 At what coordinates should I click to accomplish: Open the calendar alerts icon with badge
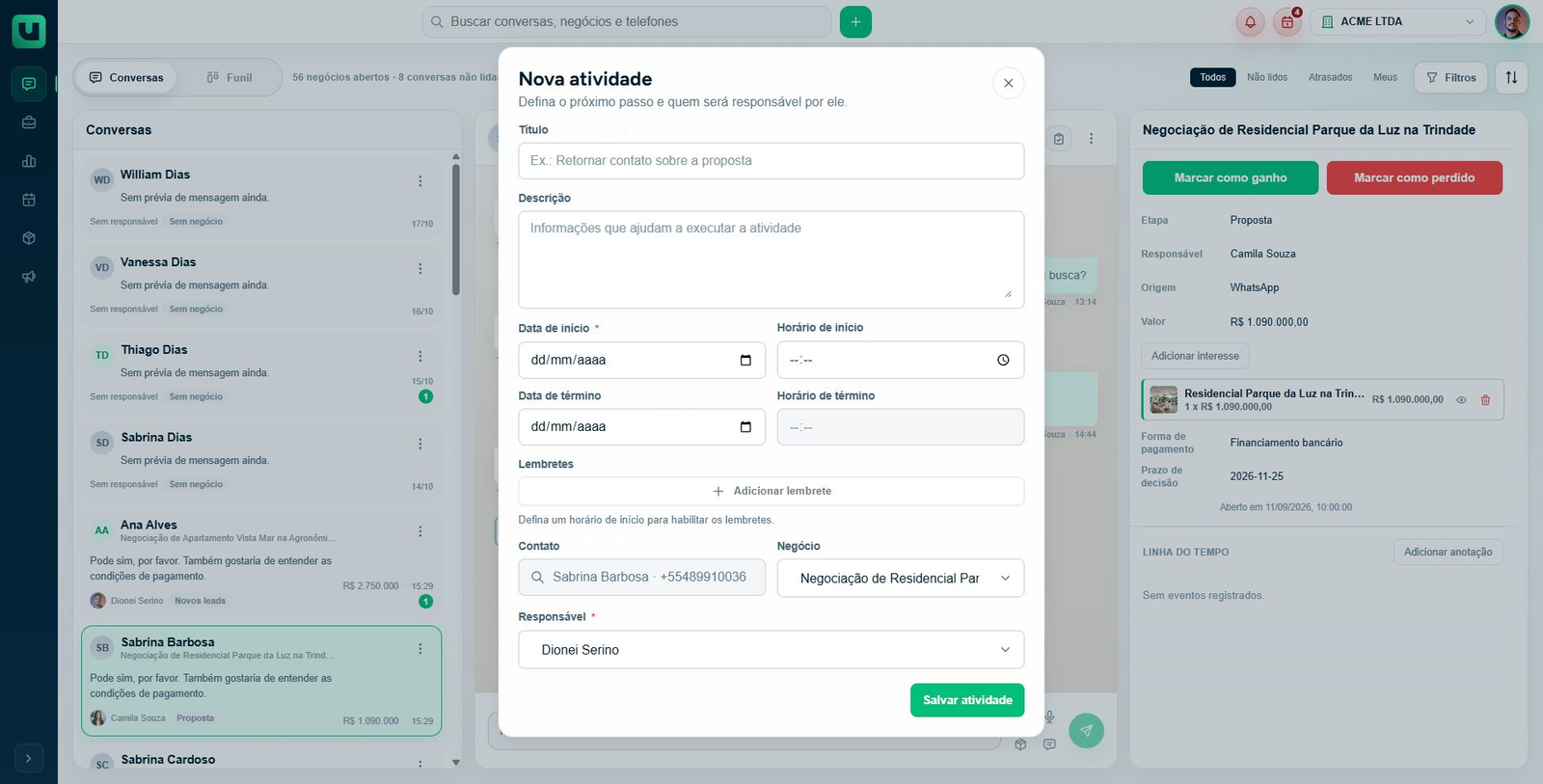click(1286, 22)
